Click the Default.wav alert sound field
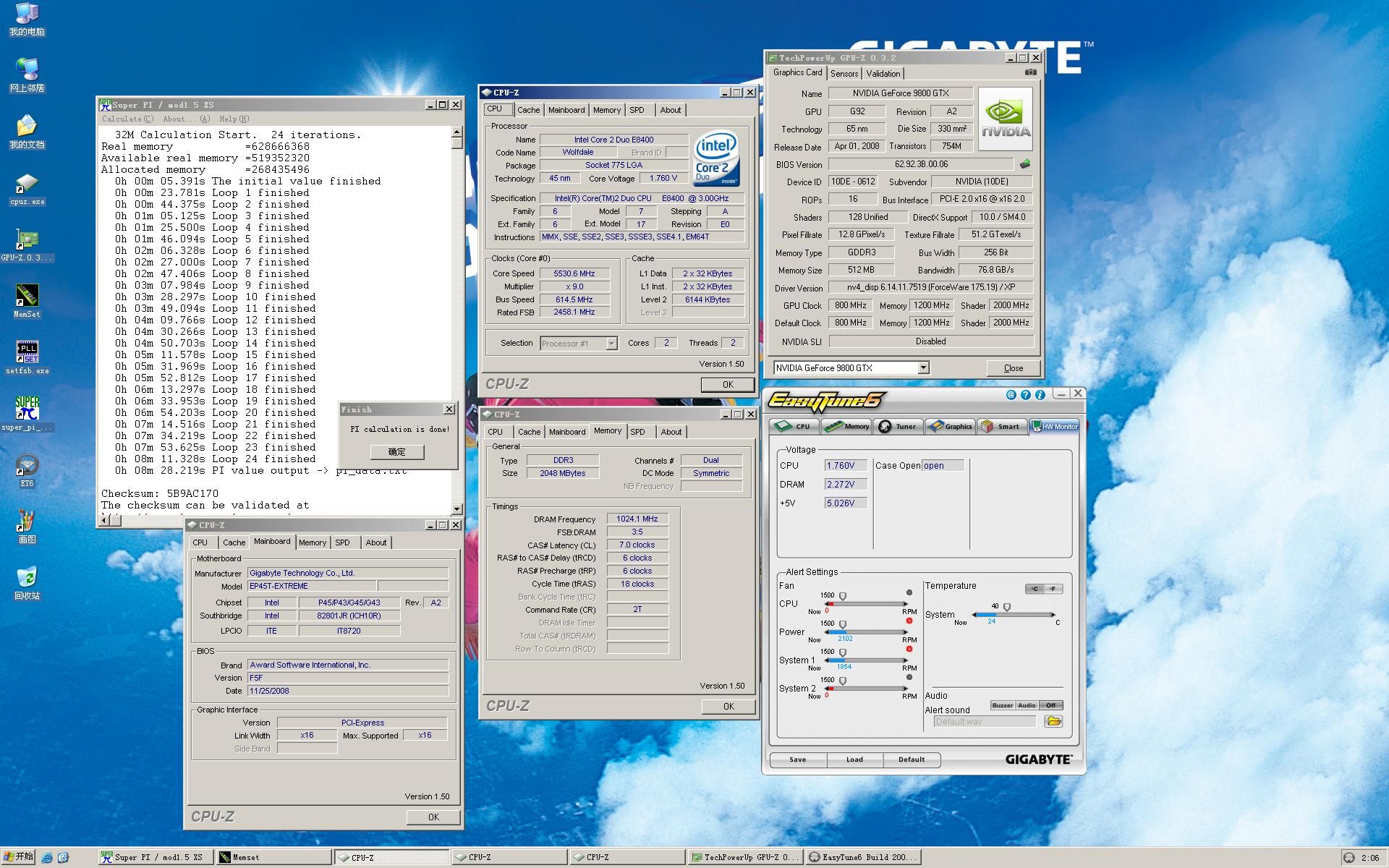 986,722
